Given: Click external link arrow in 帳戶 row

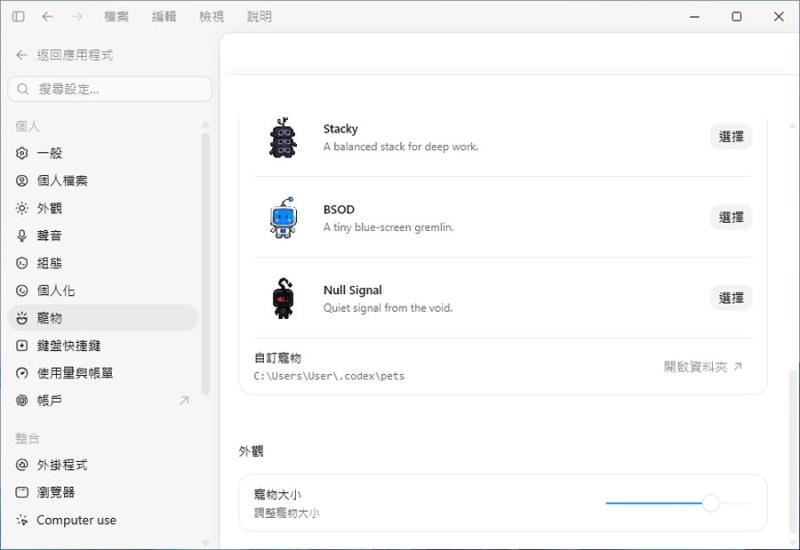Looking at the screenshot, I should point(184,401).
